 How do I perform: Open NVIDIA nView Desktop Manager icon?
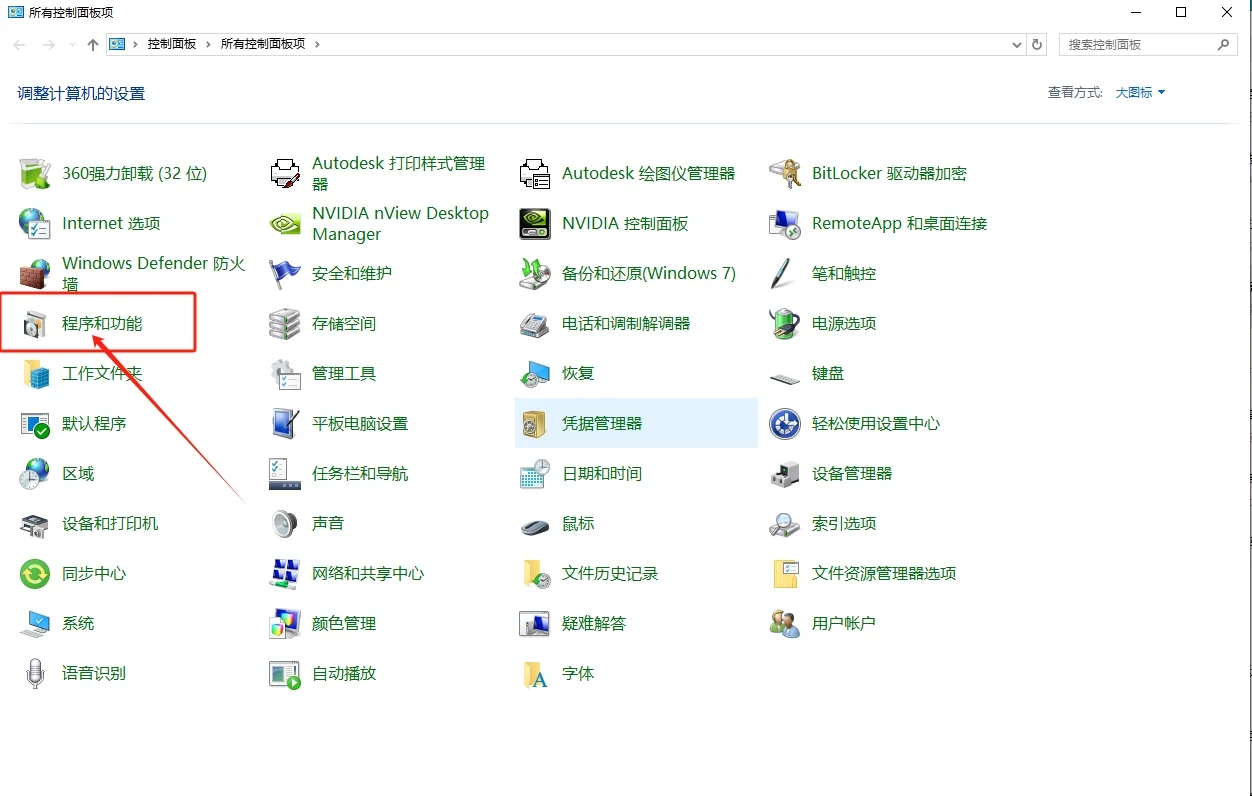pyautogui.click(x=285, y=223)
